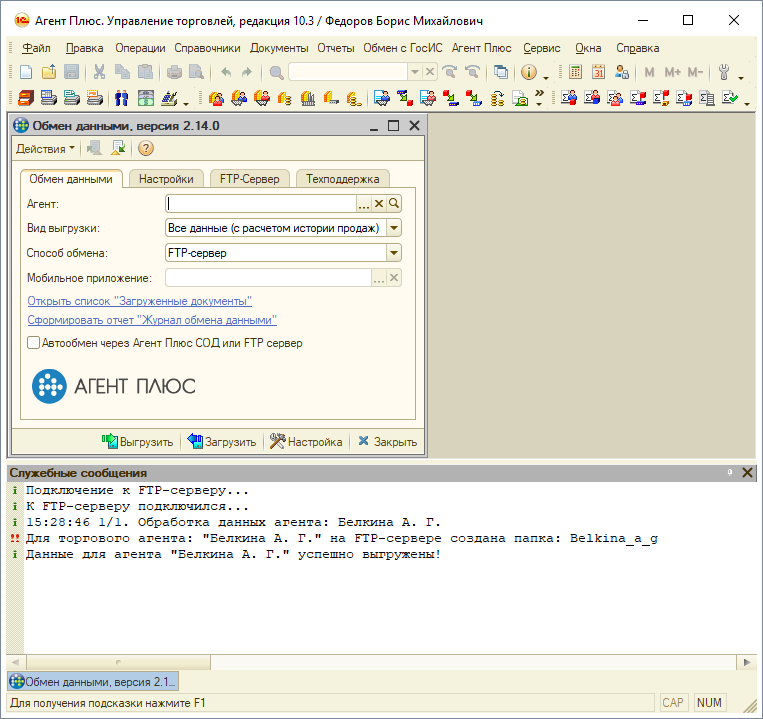Open the Действия dropdown menu

(x=45, y=148)
